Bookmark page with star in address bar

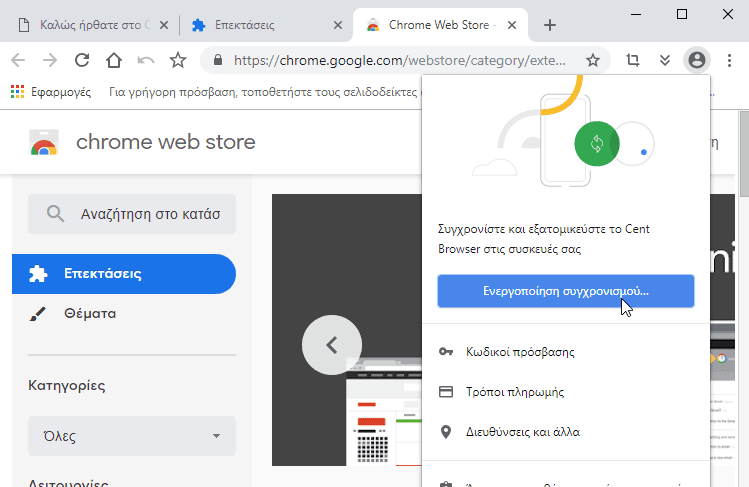pos(593,60)
